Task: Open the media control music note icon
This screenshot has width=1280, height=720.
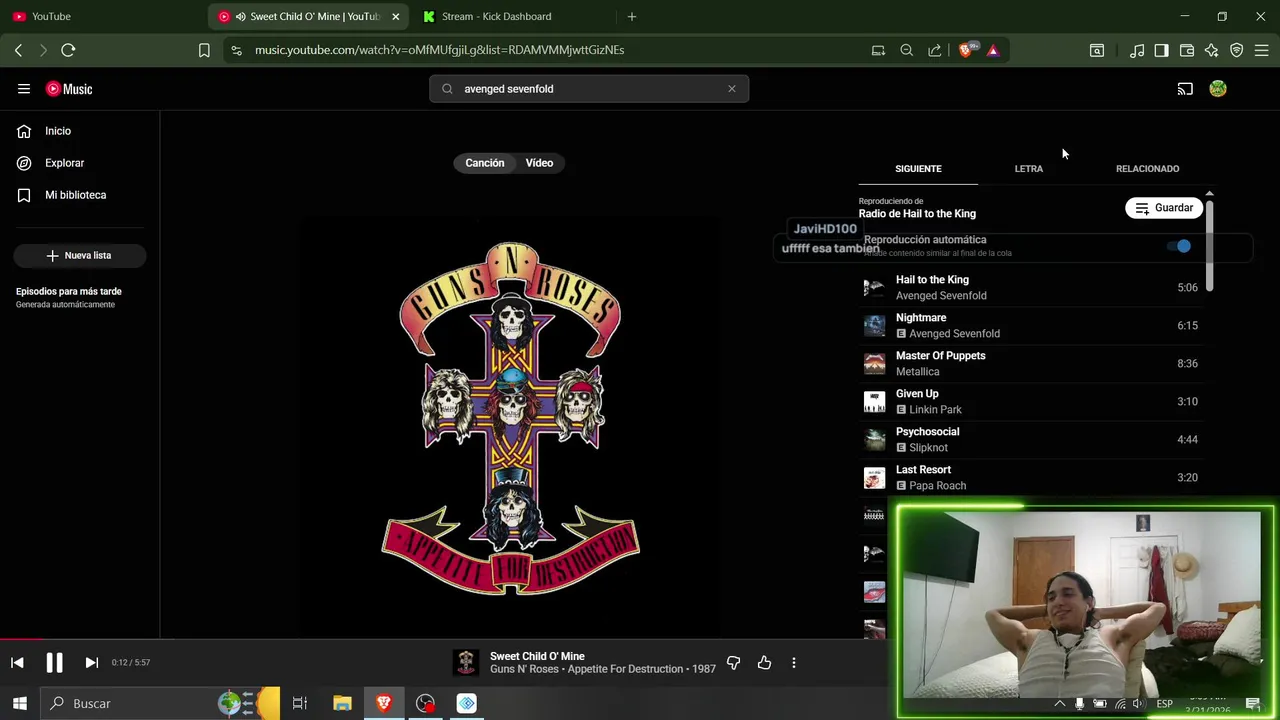Action: point(1137,50)
